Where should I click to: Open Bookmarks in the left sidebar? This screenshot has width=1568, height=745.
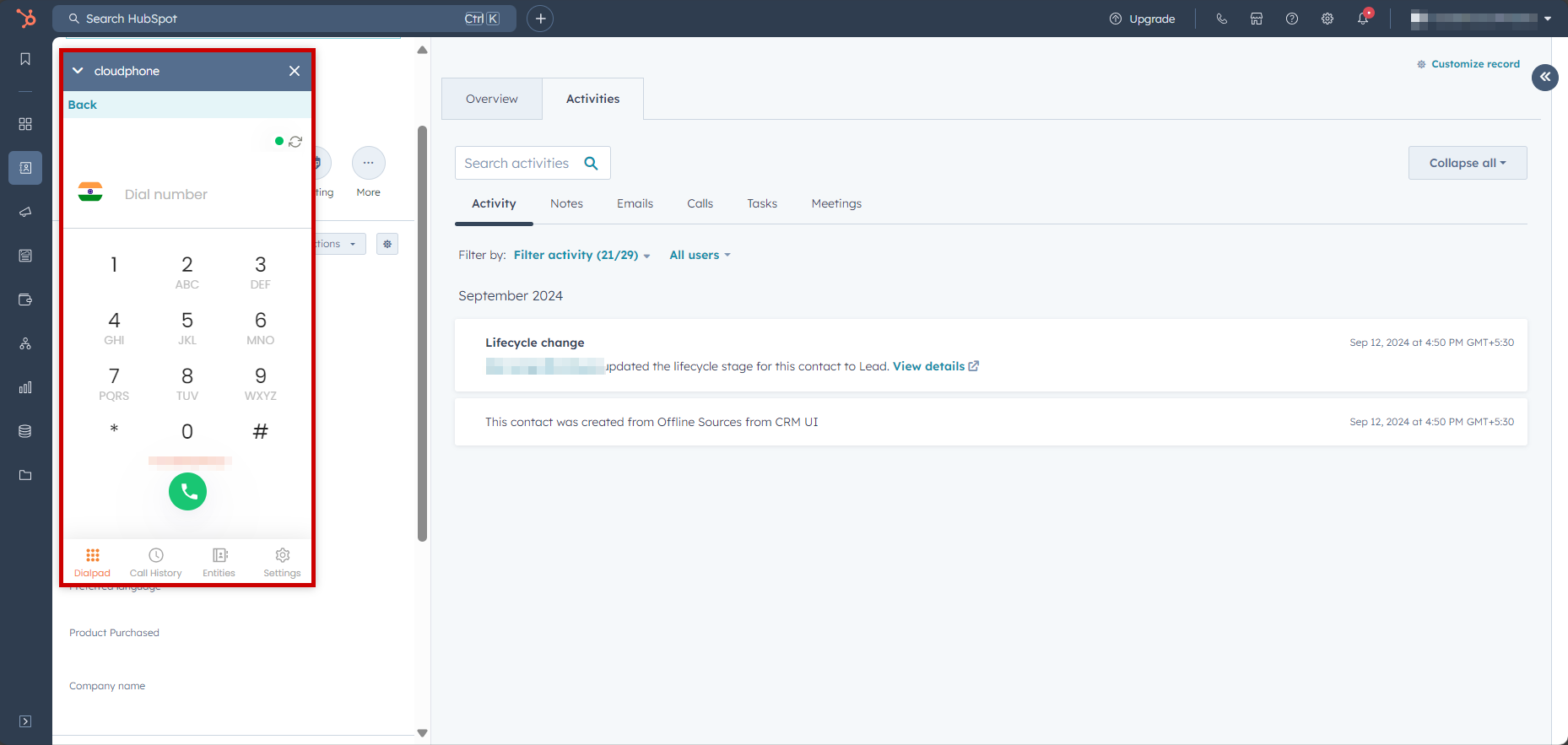click(x=25, y=59)
